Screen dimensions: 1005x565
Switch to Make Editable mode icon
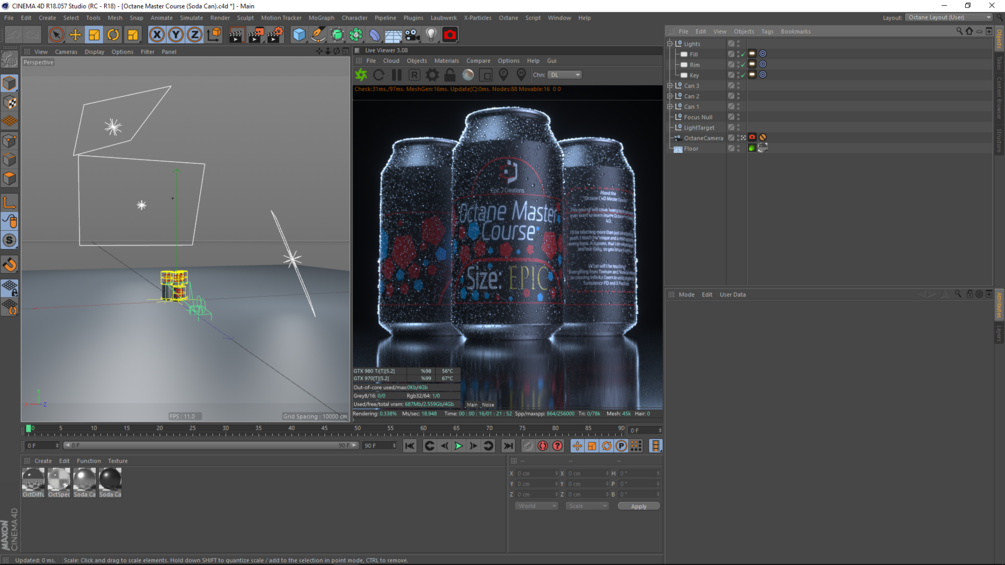[10, 60]
